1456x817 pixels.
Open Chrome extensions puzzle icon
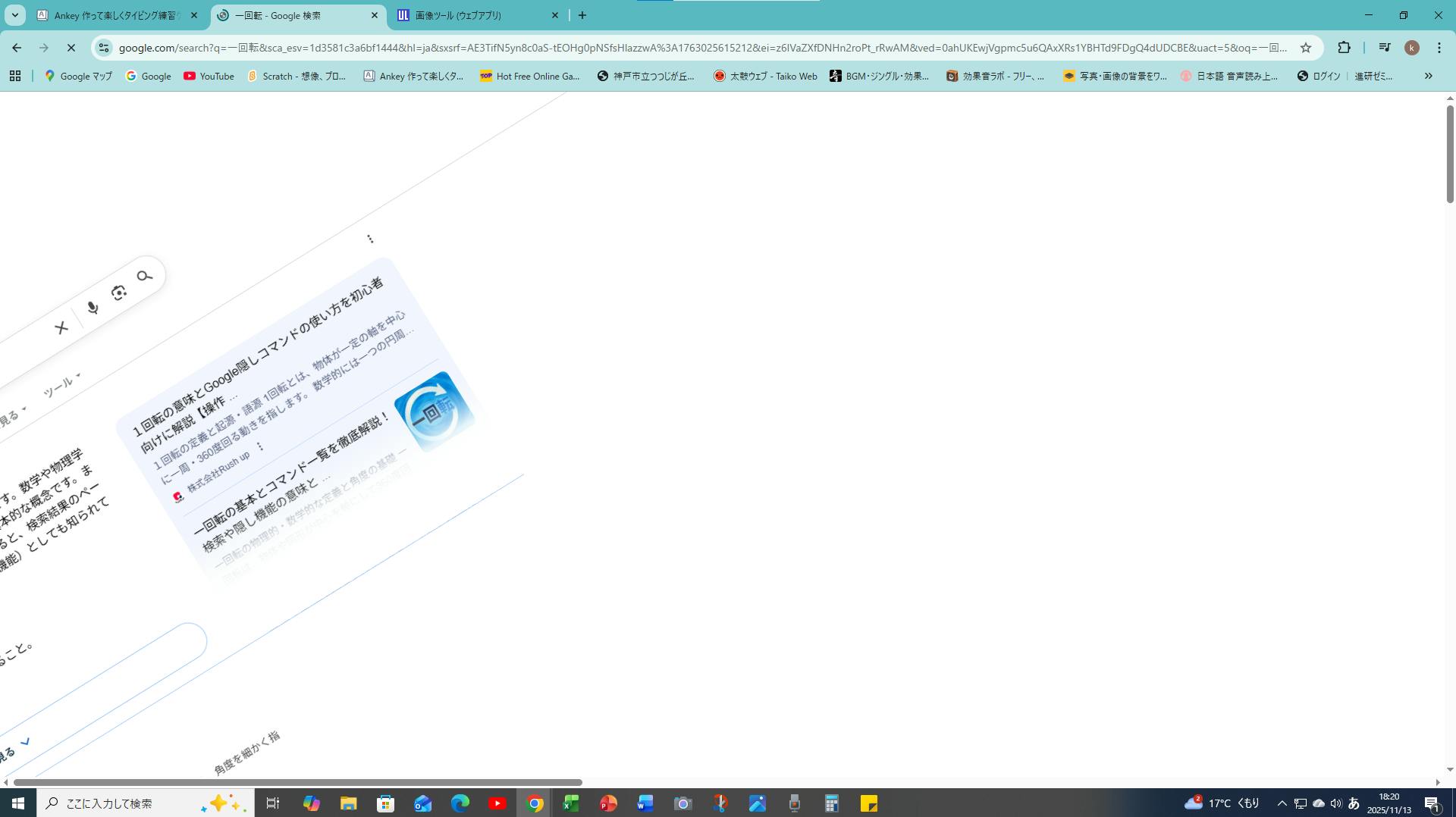[x=1344, y=48]
